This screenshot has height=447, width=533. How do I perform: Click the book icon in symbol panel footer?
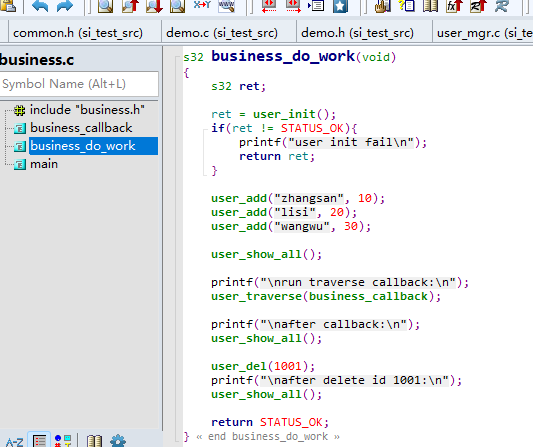(x=94, y=441)
